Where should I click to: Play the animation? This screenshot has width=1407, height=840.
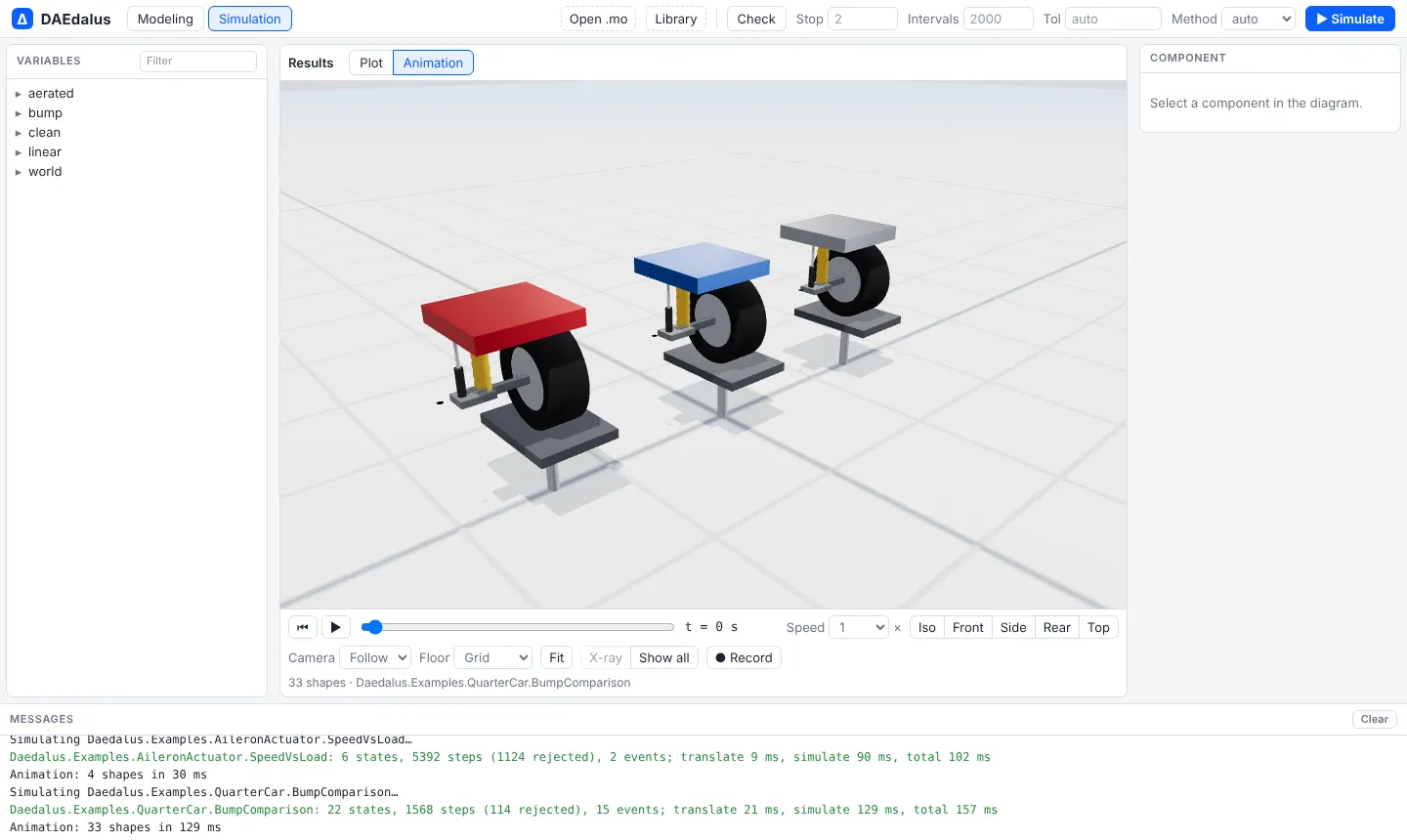pos(335,627)
